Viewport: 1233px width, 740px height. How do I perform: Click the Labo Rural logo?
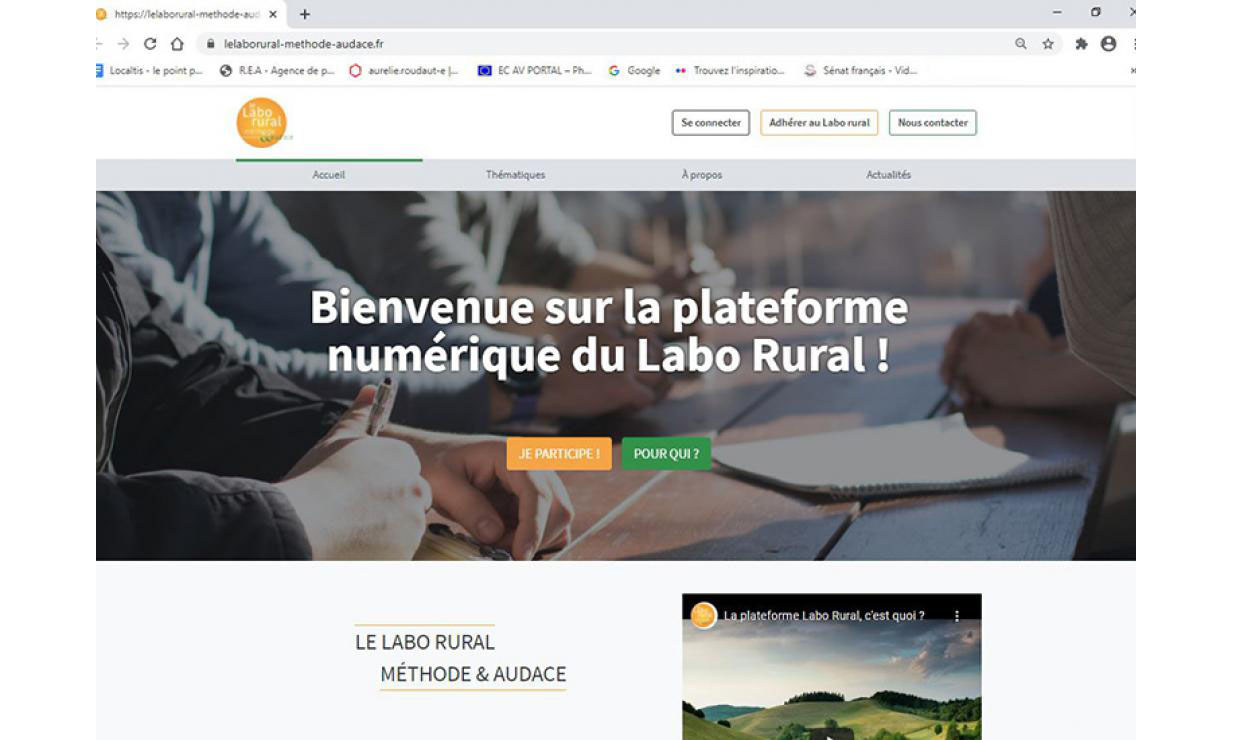(x=263, y=123)
